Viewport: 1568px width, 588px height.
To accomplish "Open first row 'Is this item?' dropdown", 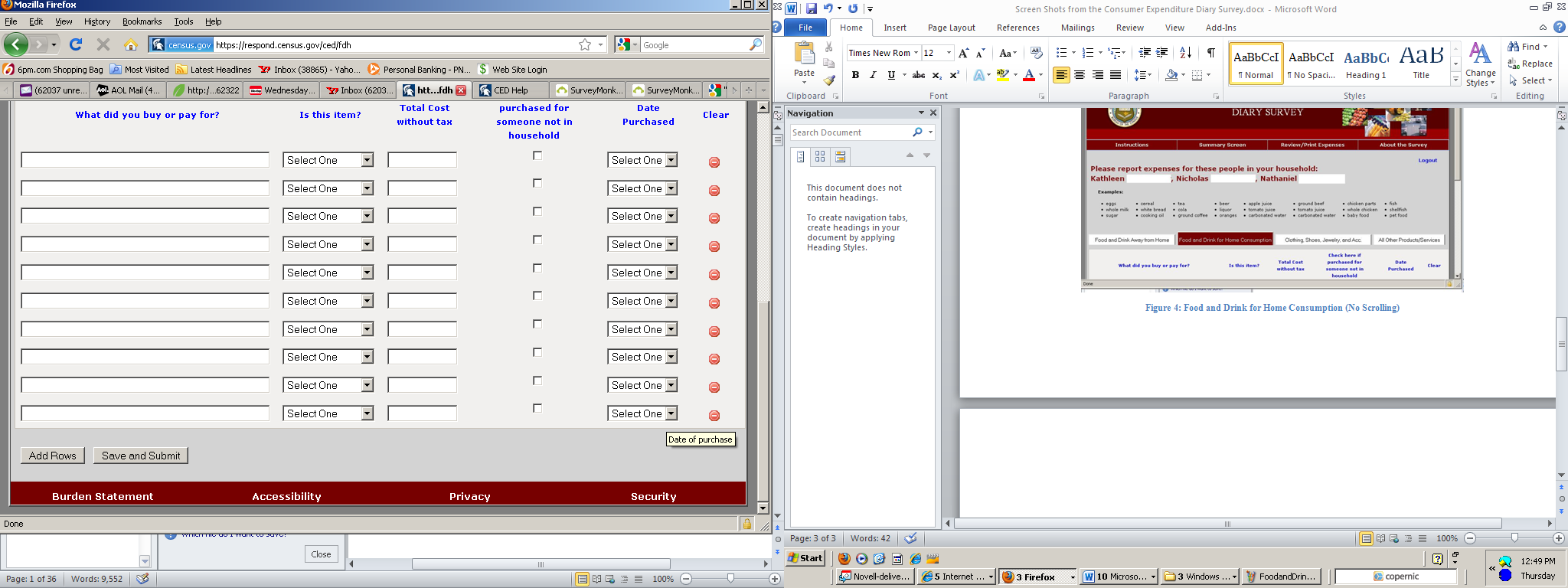I will point(328,160).
